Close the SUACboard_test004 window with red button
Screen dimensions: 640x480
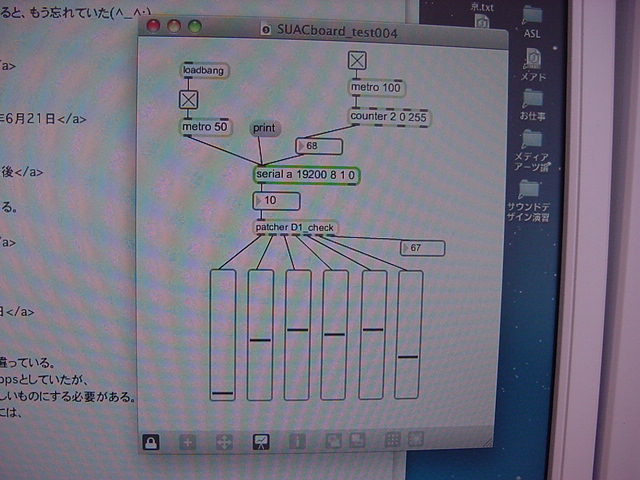coord(153,26)
